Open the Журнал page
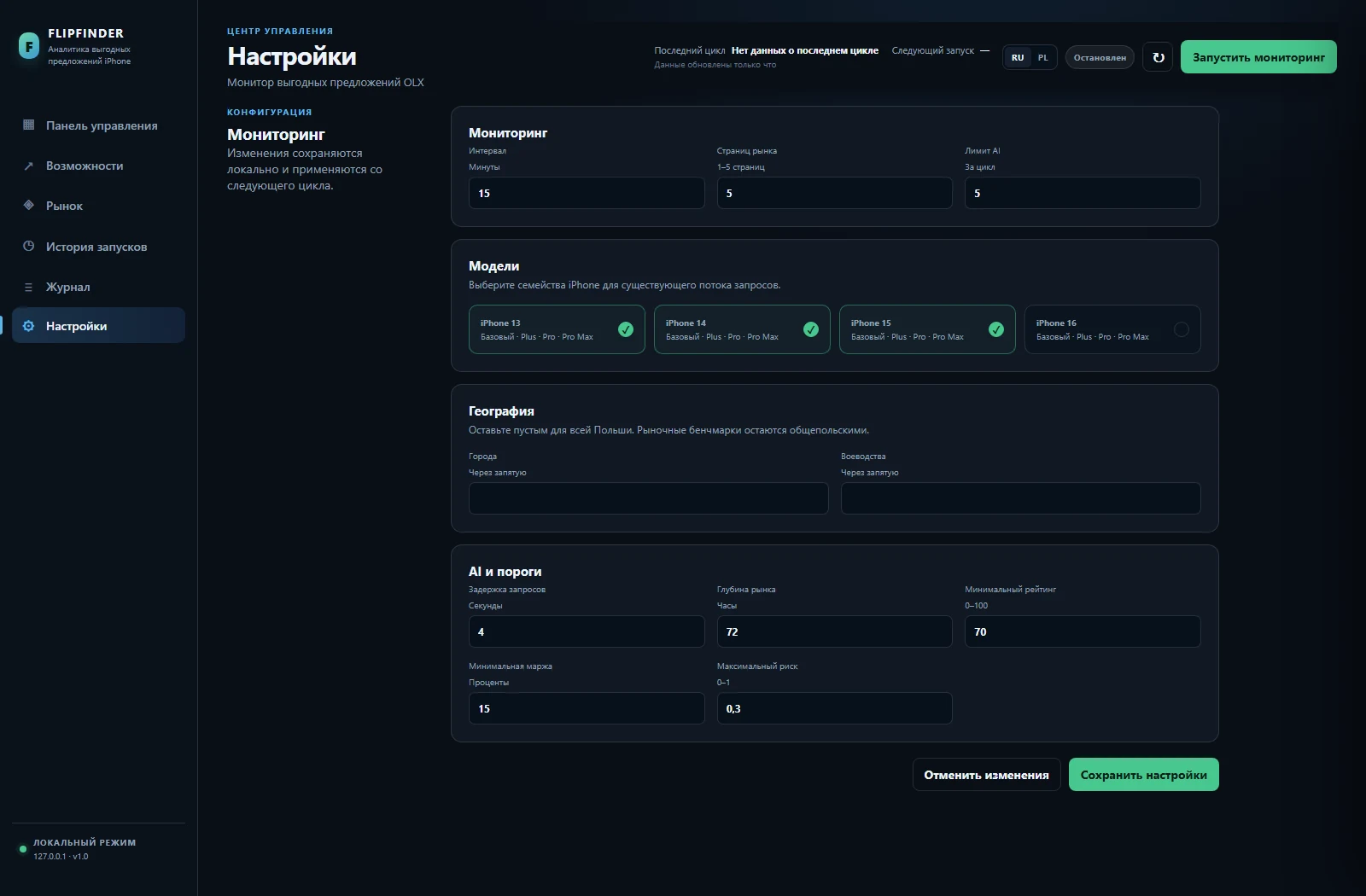Viewport: 1366px width, 896px height. 98,287
